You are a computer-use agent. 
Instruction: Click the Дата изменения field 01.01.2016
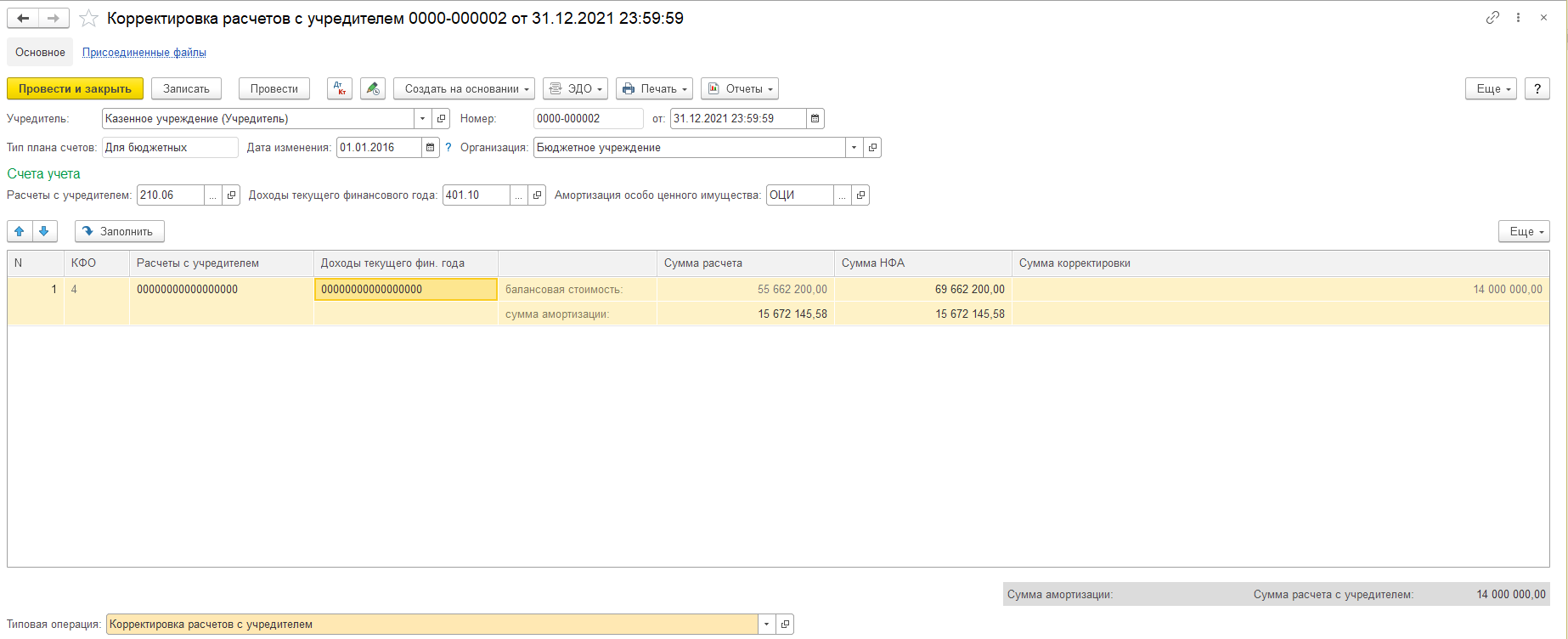tap(379, 148)
